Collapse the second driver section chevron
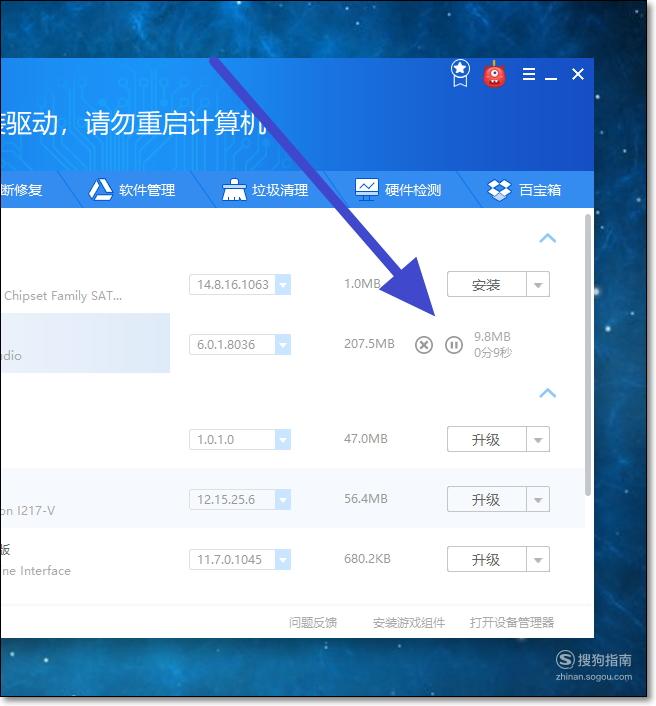656x706 pixels. (x=547, y=393)
